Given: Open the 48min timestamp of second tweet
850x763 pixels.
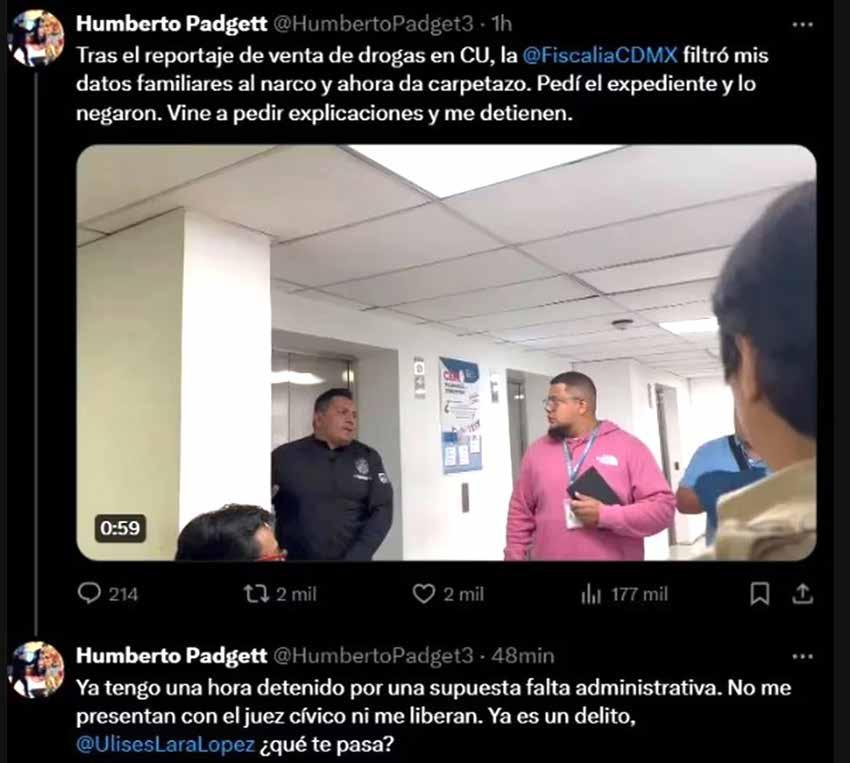Looking at the screenshot, I should pyautogui.click(x=523, y=656).
